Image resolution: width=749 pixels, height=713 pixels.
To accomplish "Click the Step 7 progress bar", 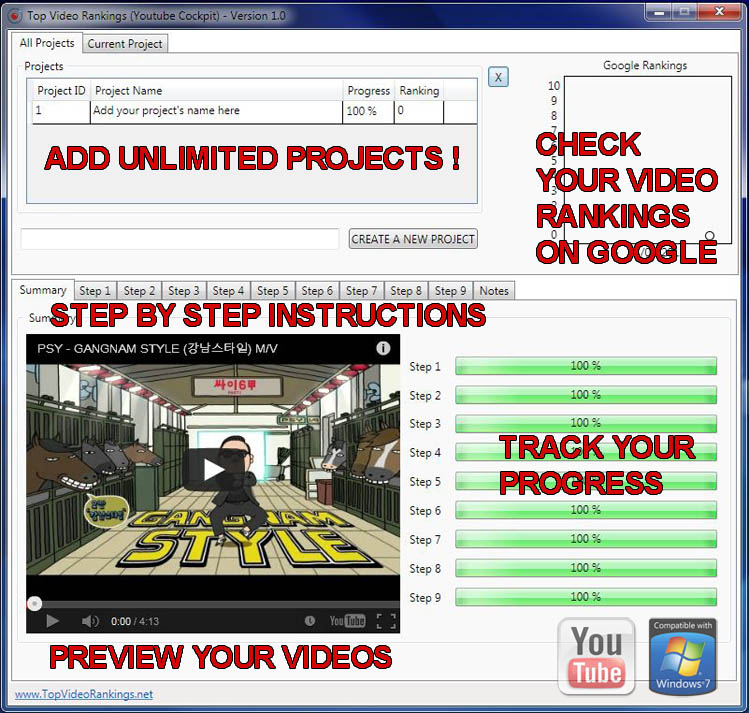I will tap(586, 539).
